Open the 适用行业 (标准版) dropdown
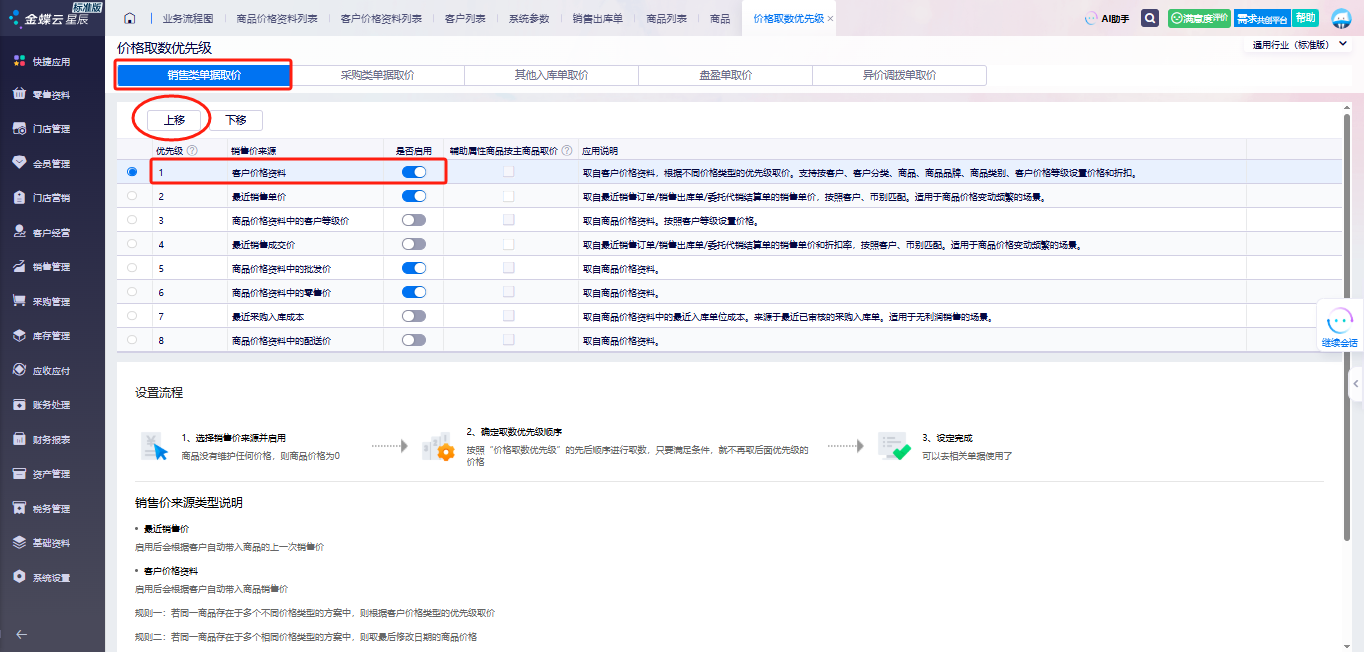Screen dimensions: 1364x652 [x=1300, y=45]
